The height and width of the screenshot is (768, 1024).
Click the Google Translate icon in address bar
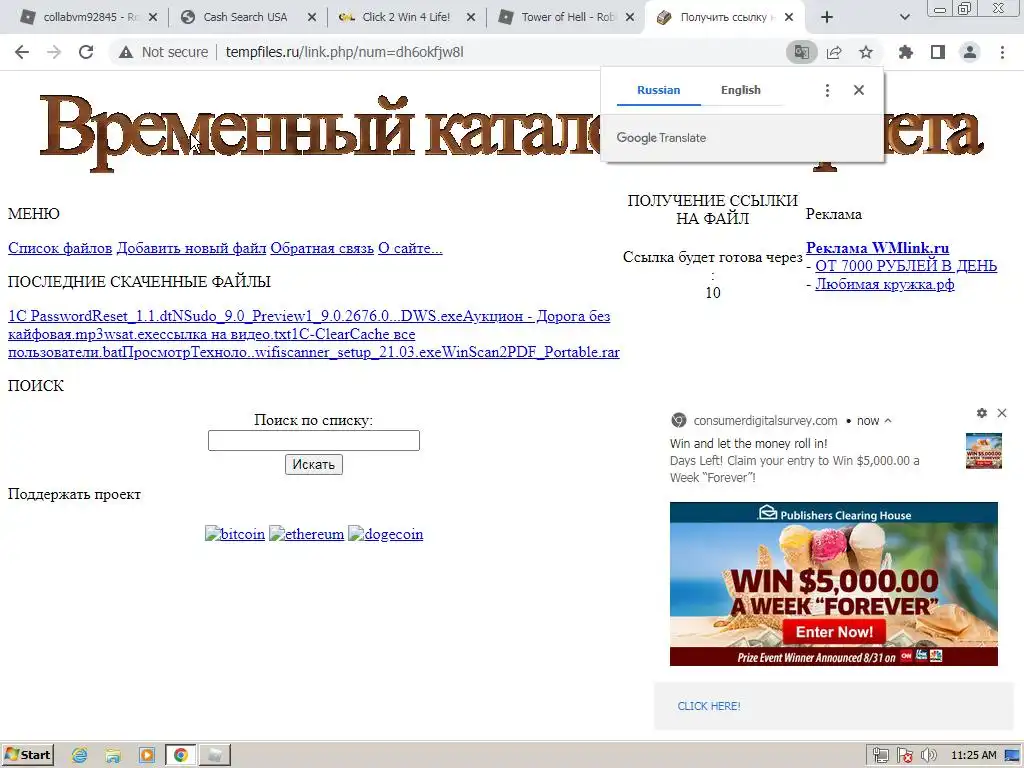point(801,52)
